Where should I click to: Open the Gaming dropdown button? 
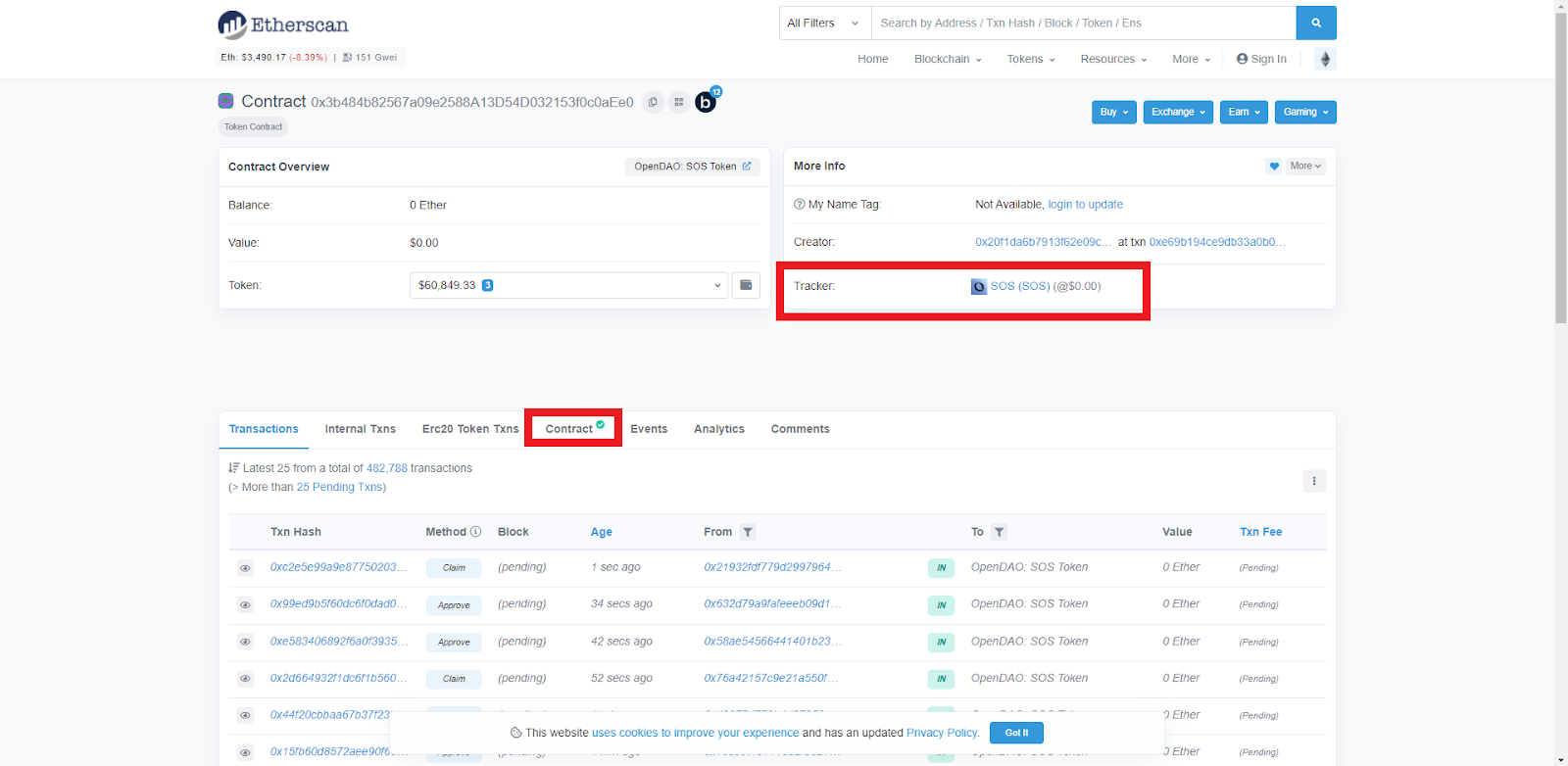click(1305, 112)
